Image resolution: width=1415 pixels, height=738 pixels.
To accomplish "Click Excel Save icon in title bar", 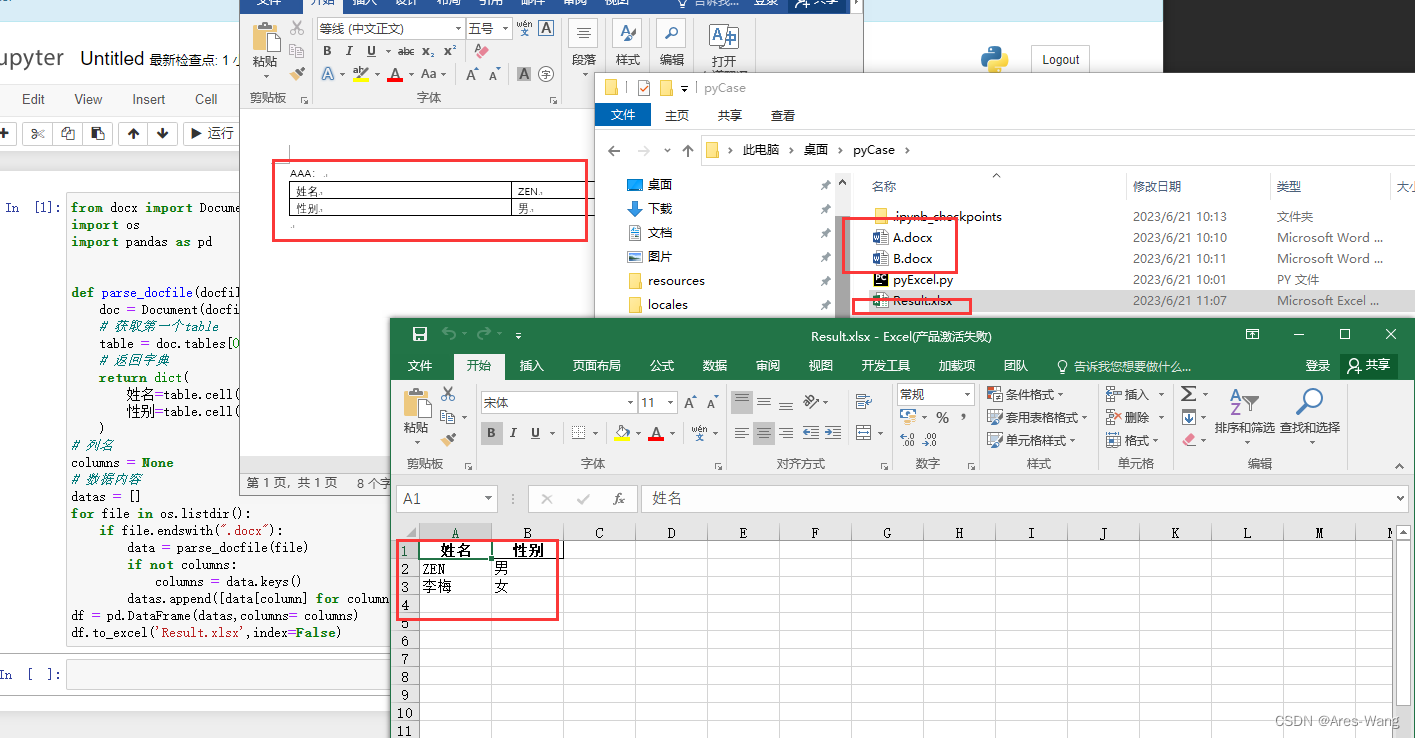I will click(x=420, y=335).
